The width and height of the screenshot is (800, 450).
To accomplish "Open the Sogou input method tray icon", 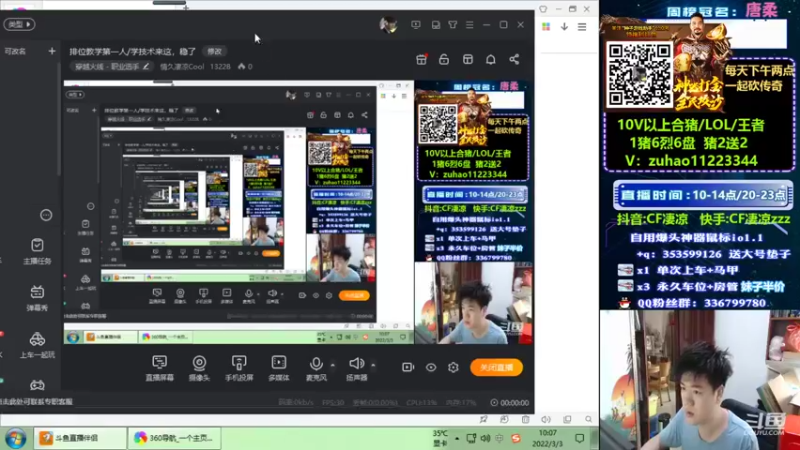I will point(516,438).
